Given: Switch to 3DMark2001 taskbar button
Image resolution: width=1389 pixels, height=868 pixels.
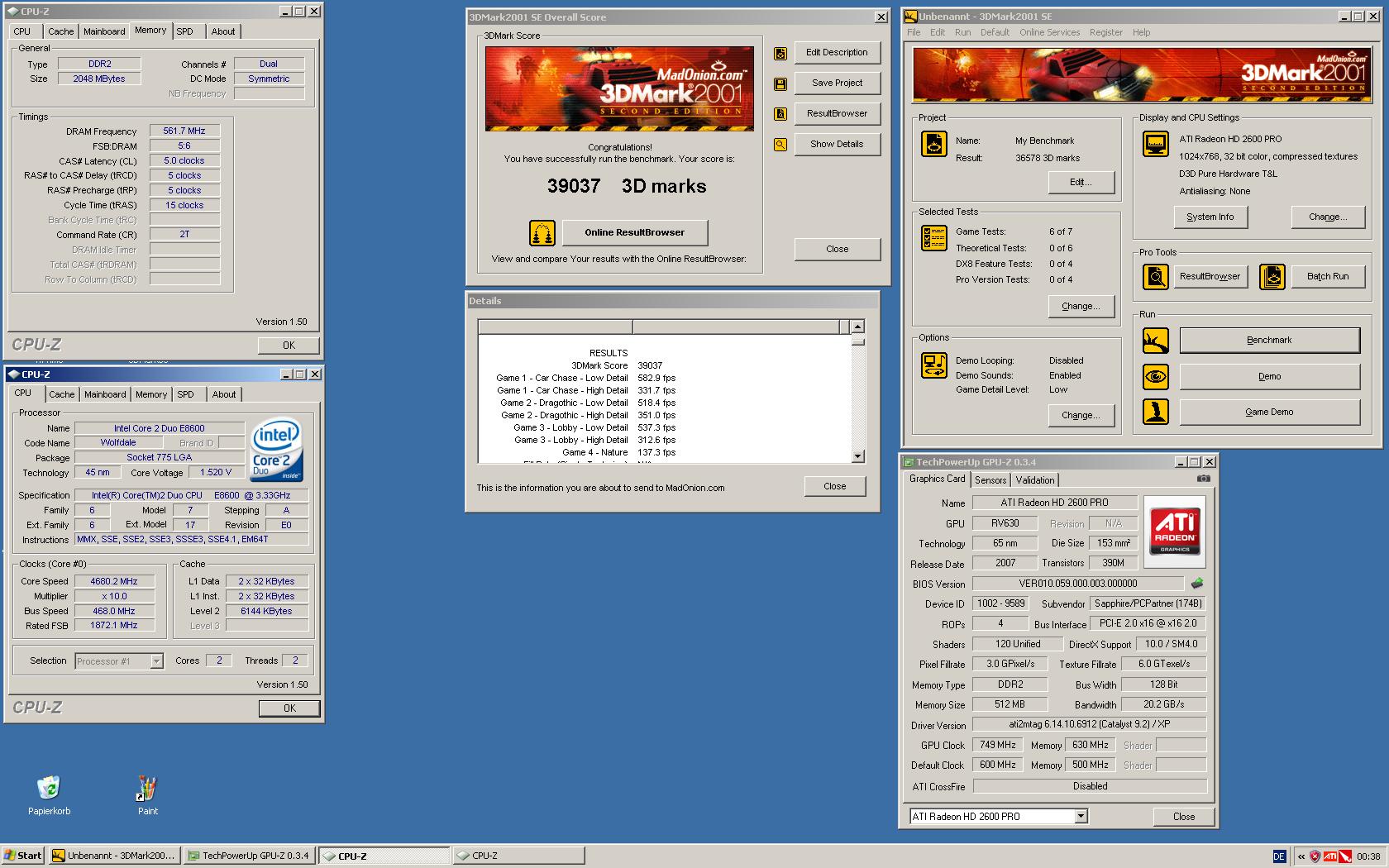Looking at the screenshot, I should tap(114, 856).
